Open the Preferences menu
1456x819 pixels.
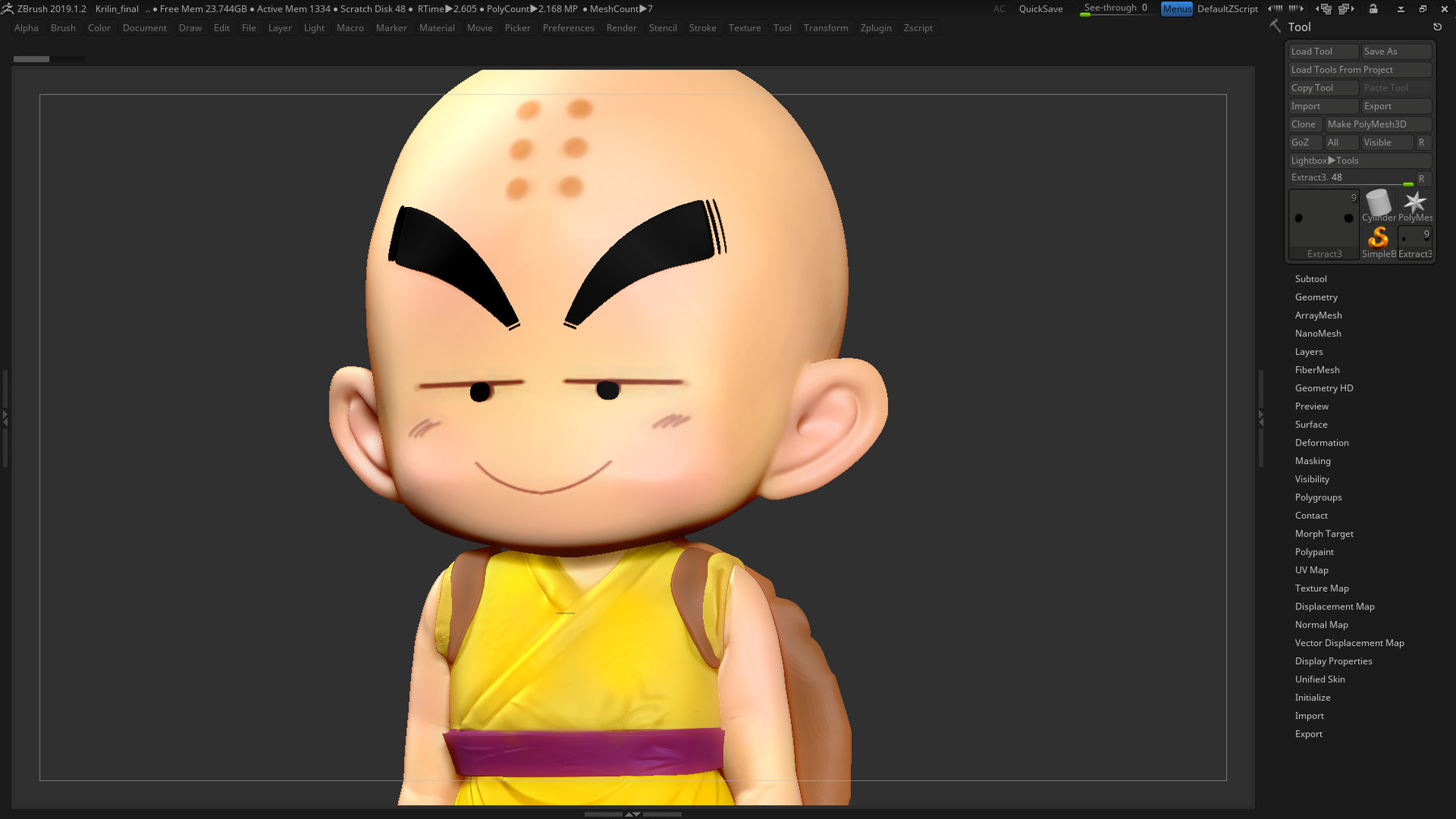click(x=568, y=27)
